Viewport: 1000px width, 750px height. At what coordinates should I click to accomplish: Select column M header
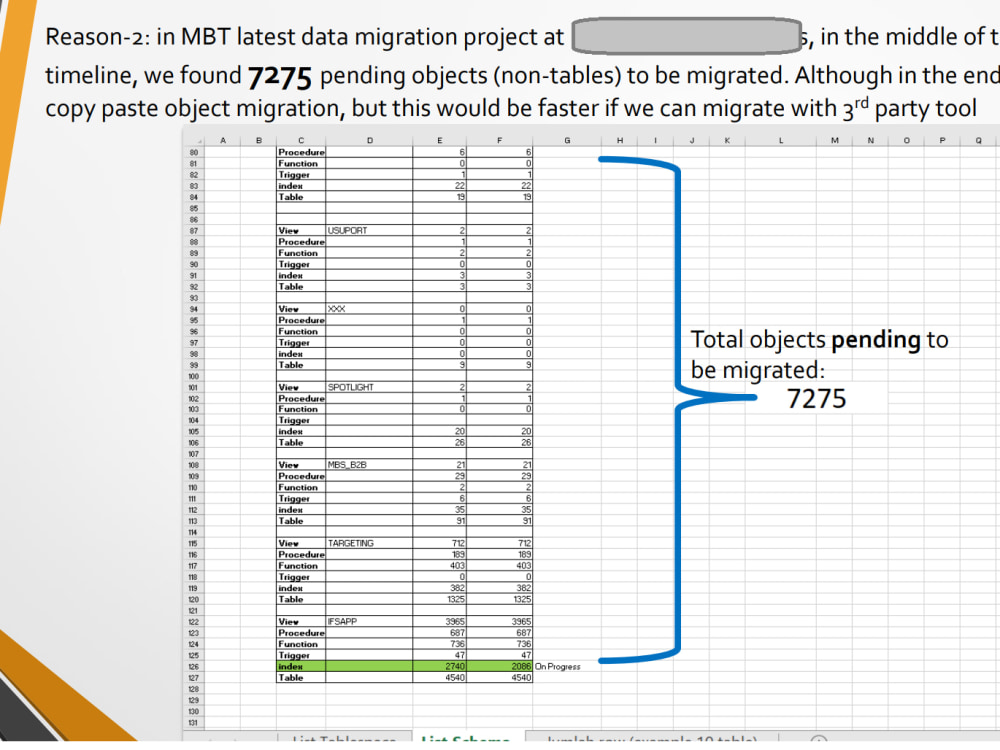point(834,140)
